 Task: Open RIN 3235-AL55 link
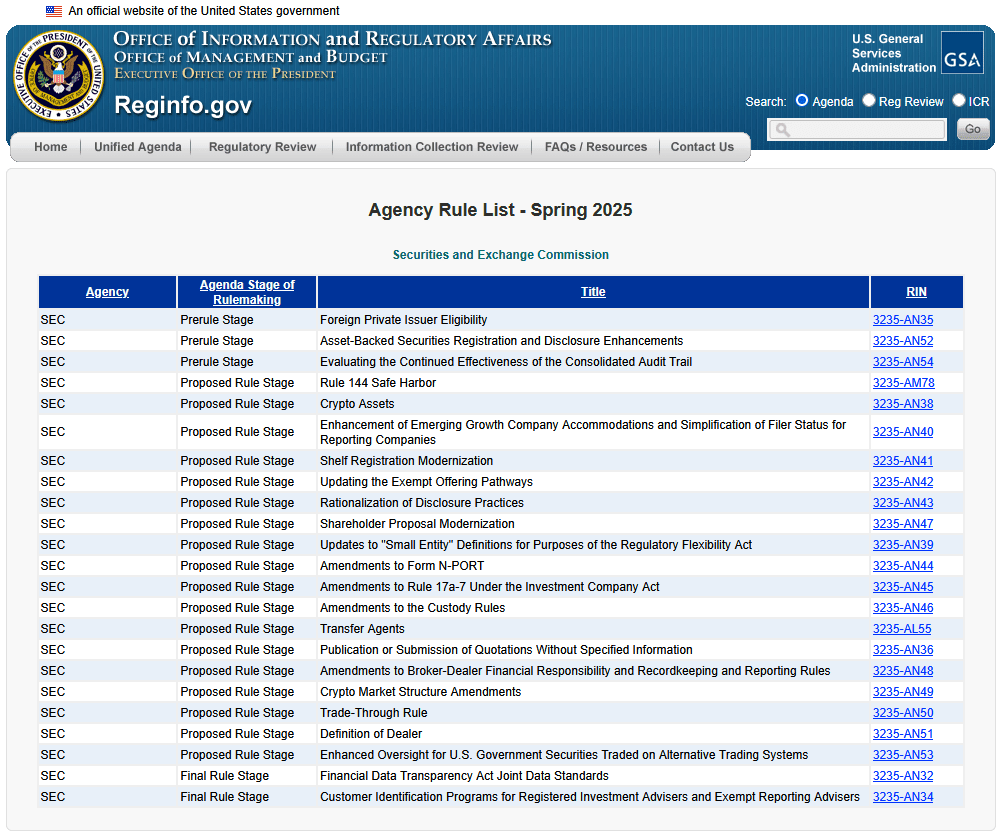902,629
